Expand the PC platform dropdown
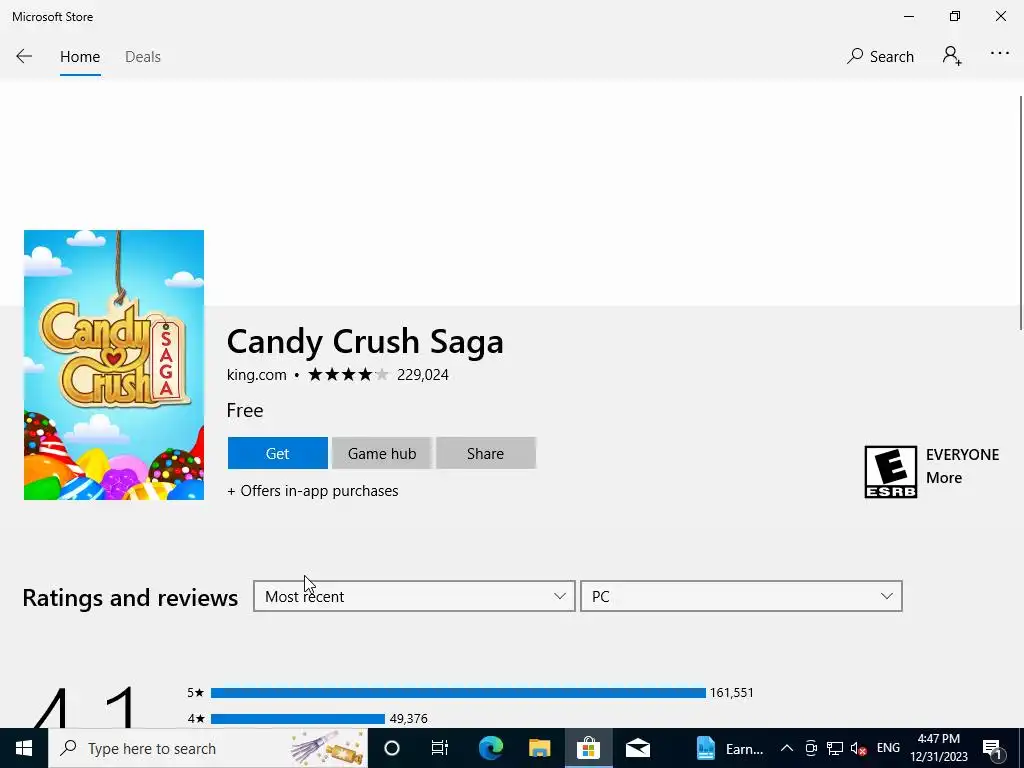The width and height of the screenshot is (1024, 768). point(741,596)
